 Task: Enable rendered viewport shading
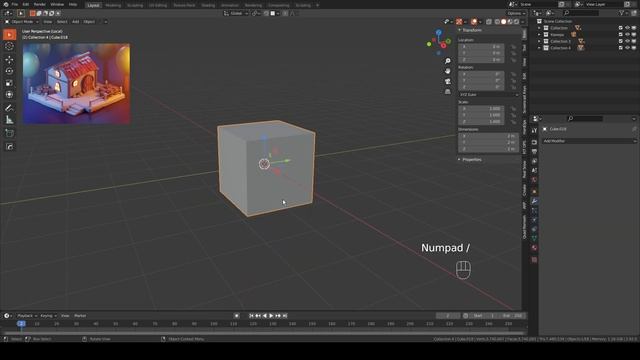point(517,22)
